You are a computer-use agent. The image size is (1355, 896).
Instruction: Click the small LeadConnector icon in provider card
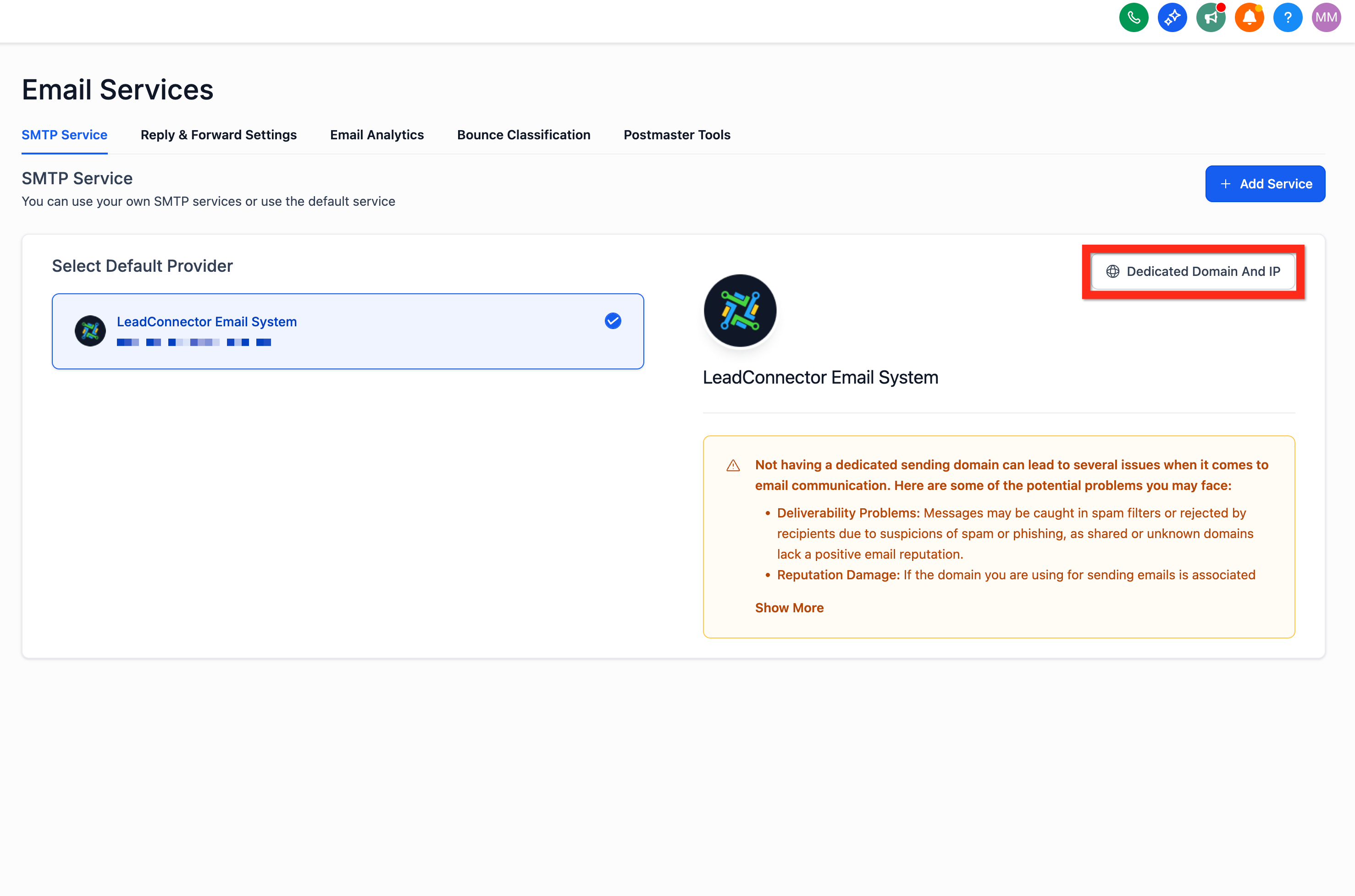tap(90, 331)
